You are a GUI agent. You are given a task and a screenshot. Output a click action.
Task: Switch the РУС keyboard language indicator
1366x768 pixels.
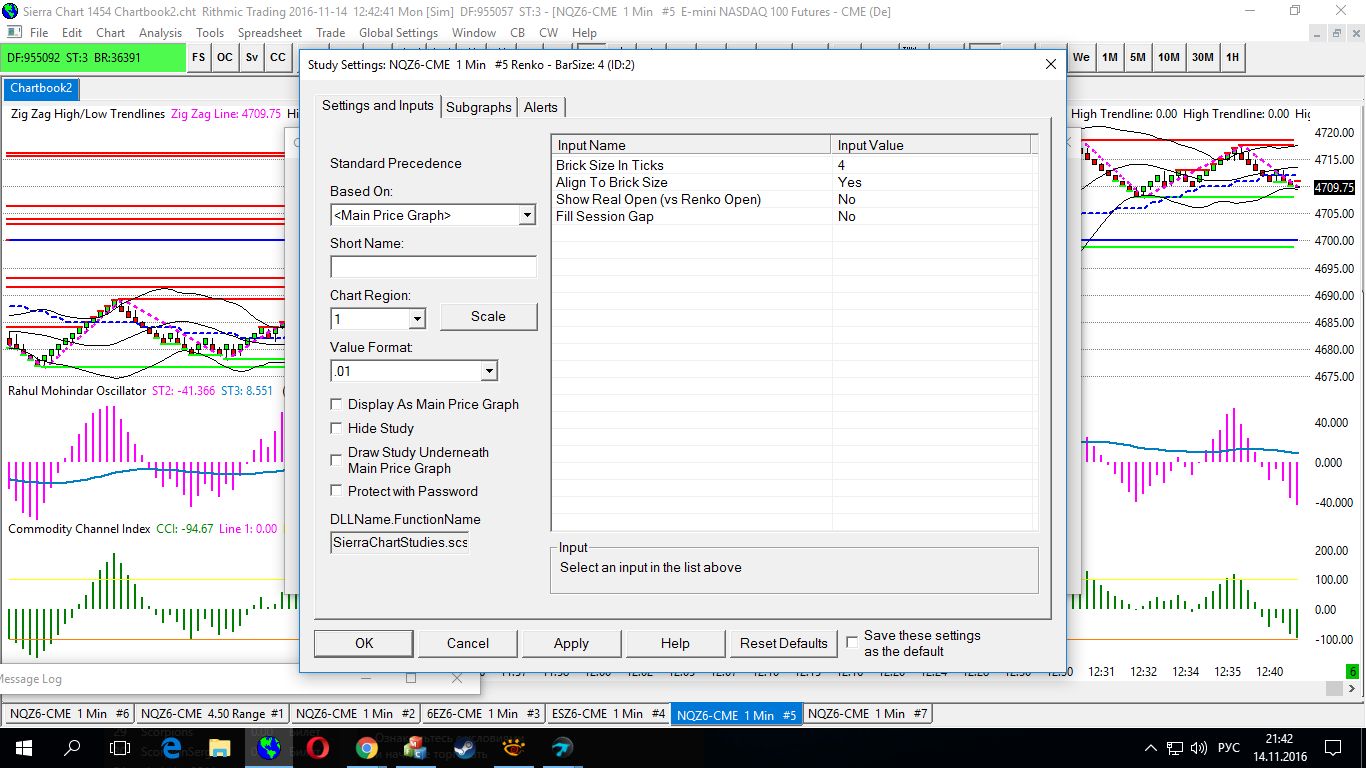1229,748
